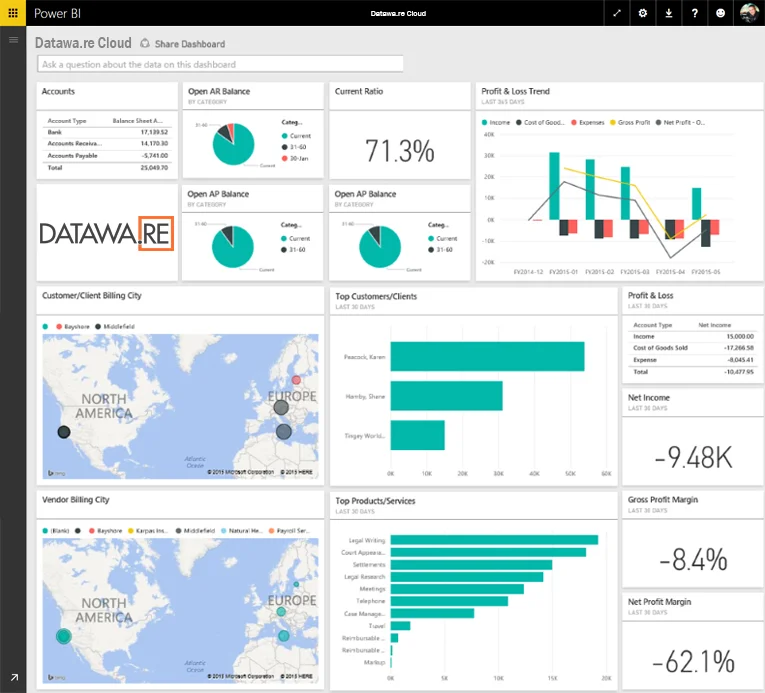Click the -62.1% Net Profit Margin value

click(x=693, y=661)
